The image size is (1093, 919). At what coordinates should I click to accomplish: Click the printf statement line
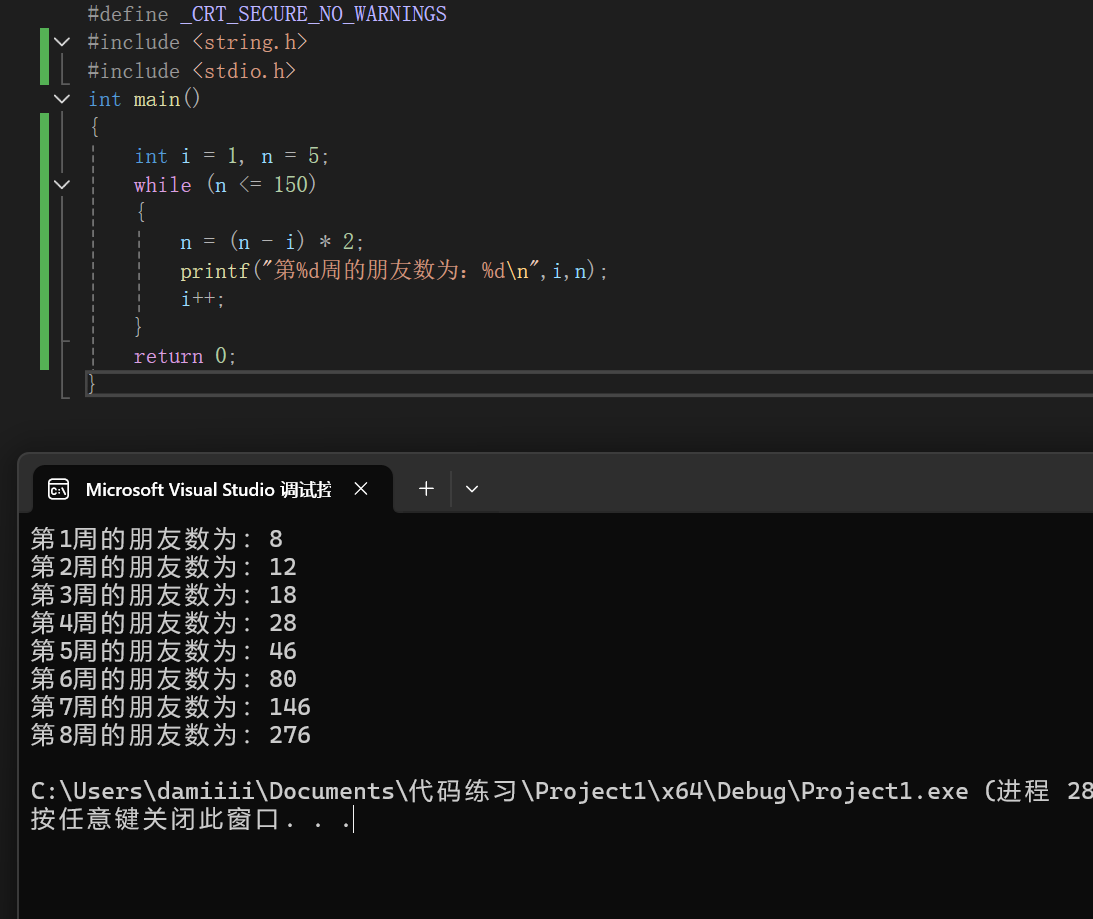pyautogui.click(x=394, y=271)
